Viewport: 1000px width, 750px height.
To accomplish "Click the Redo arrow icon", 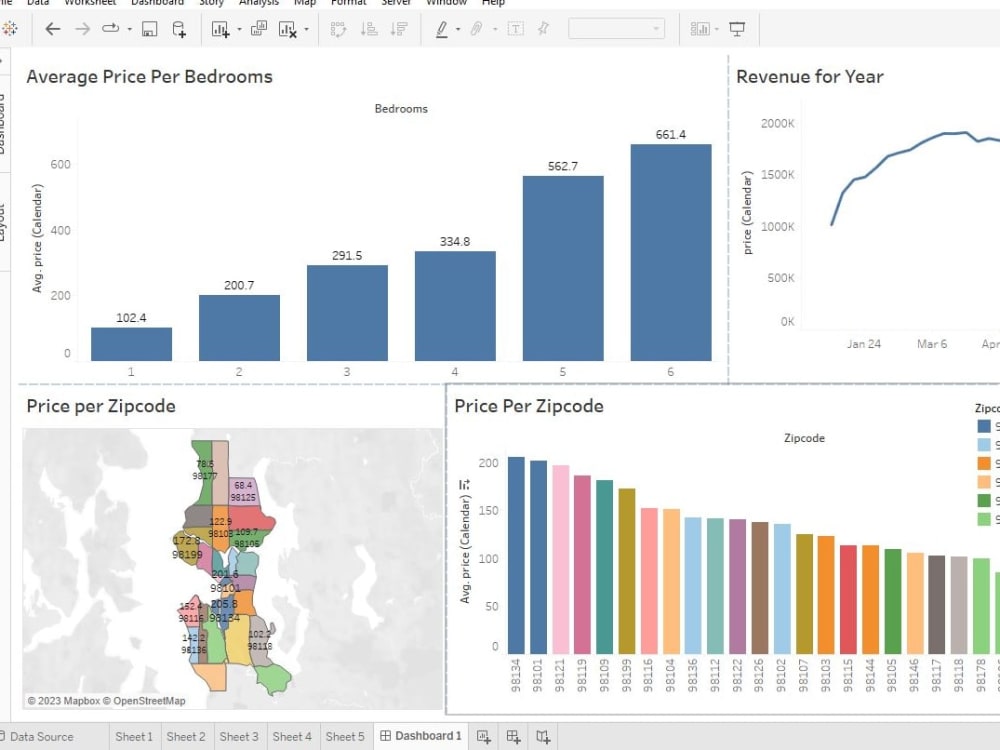I will click(80, 29).
